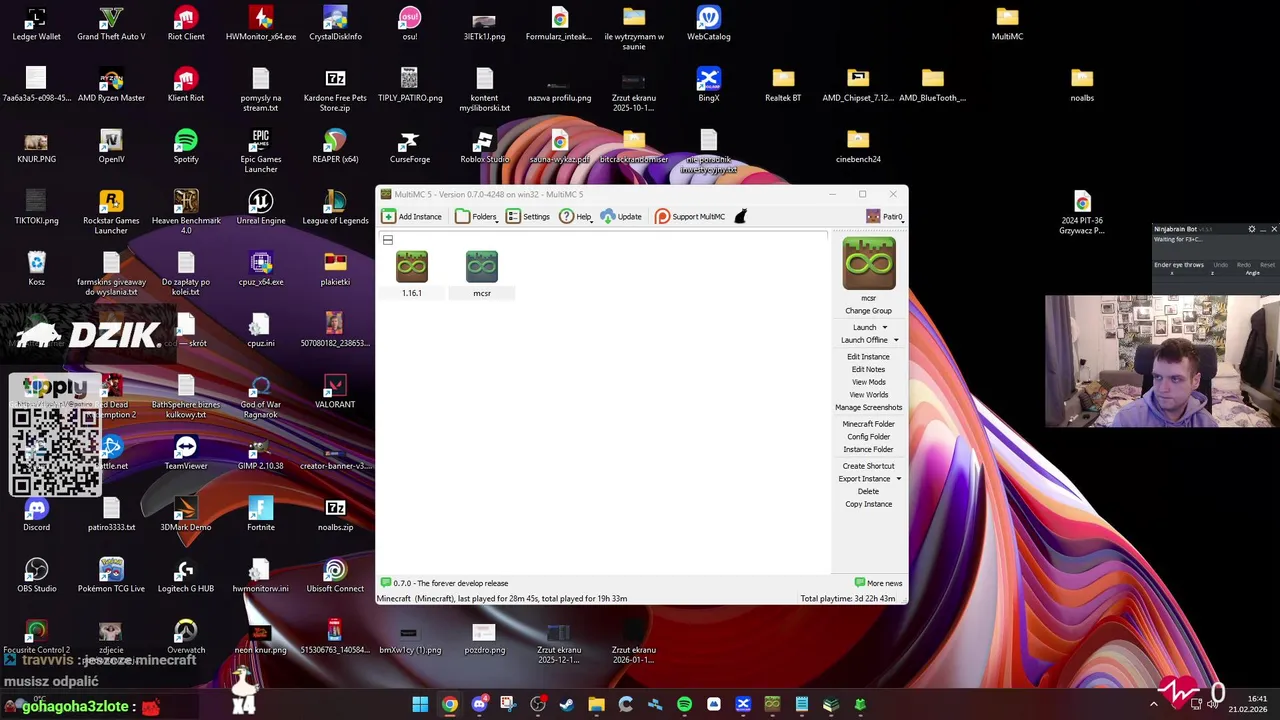Open AMD Ryzen Master desktop icon
This screenshot has width=1280, height=720.
pos(111,86)
